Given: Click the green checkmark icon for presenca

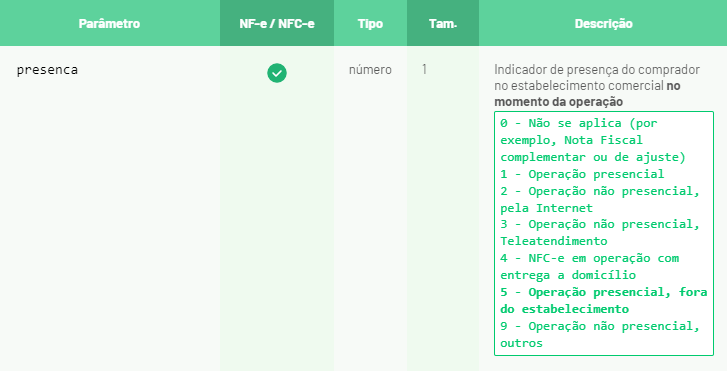Looking at the screenshot, I should pos(277,73).
